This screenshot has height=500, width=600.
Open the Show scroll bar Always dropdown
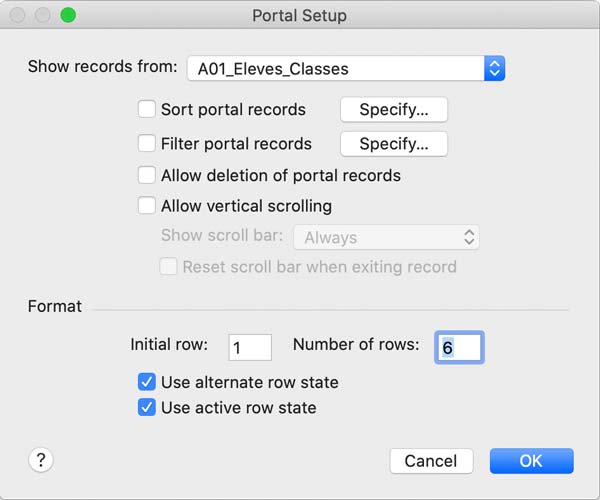coord(386,237)
